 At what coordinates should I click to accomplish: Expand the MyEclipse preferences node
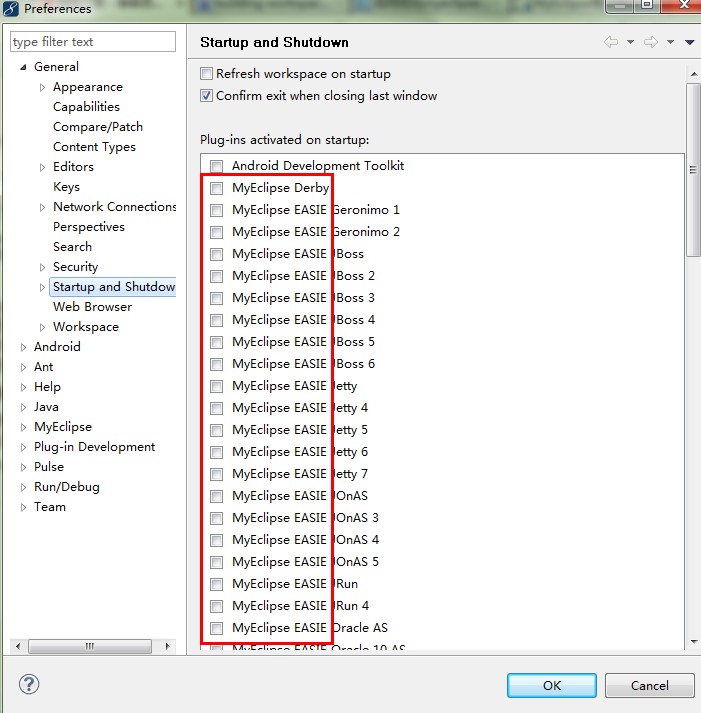(x=23, y=427)
